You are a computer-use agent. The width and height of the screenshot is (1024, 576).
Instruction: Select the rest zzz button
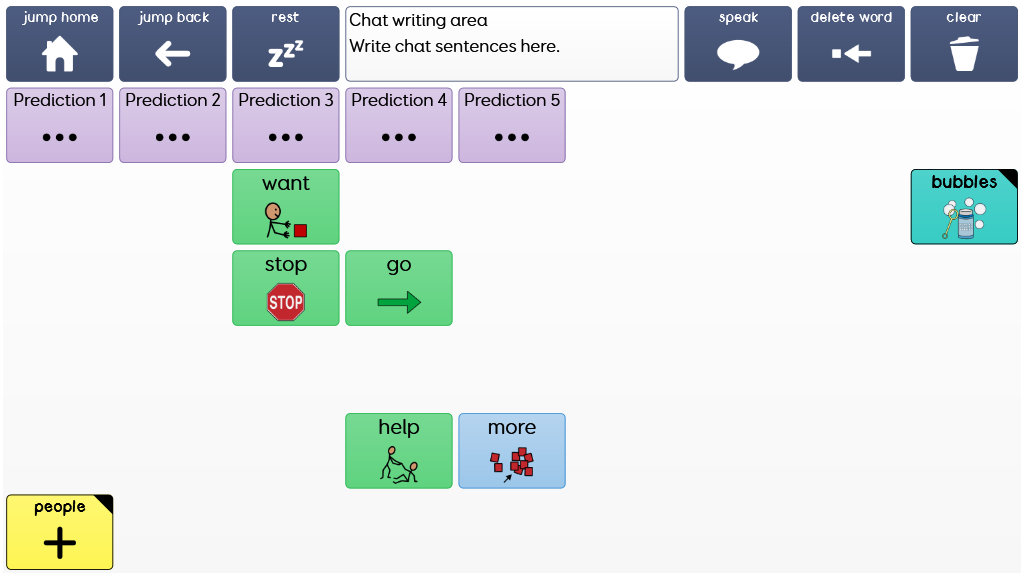[285, 44]
